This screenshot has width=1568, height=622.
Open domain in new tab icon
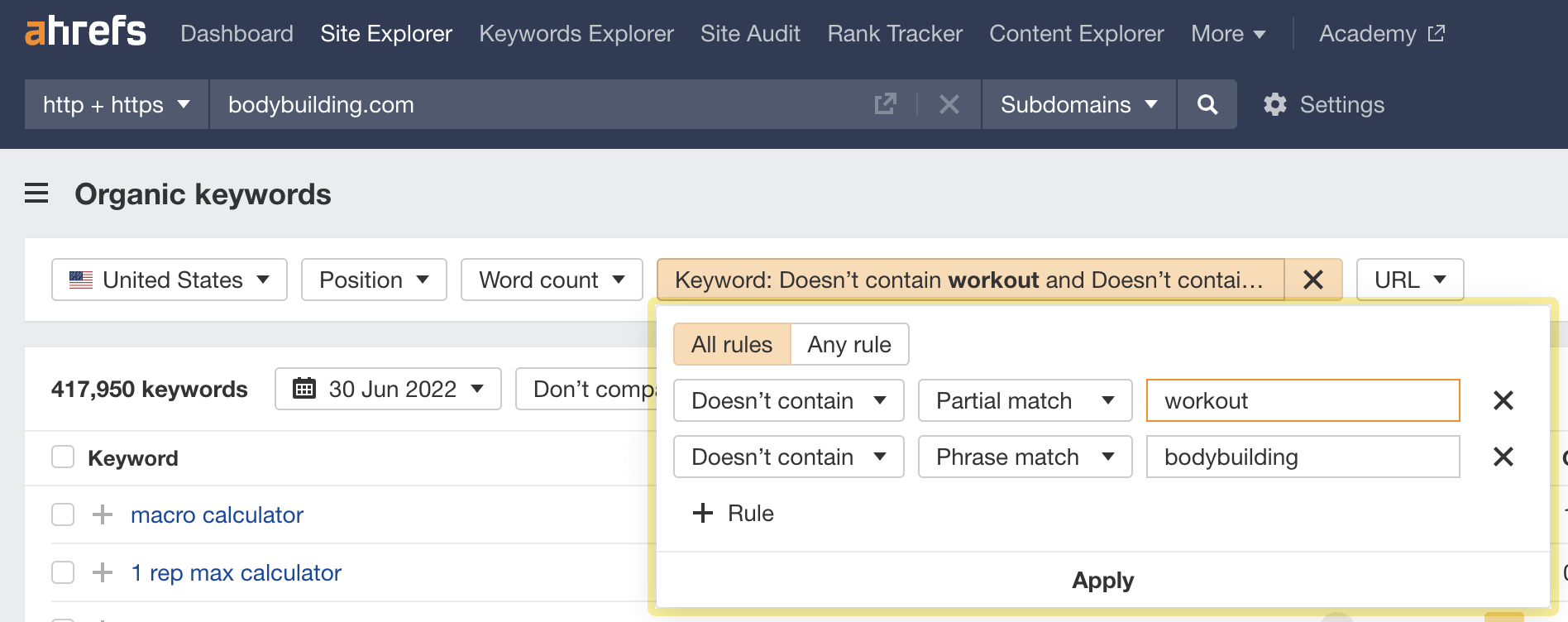885,104
